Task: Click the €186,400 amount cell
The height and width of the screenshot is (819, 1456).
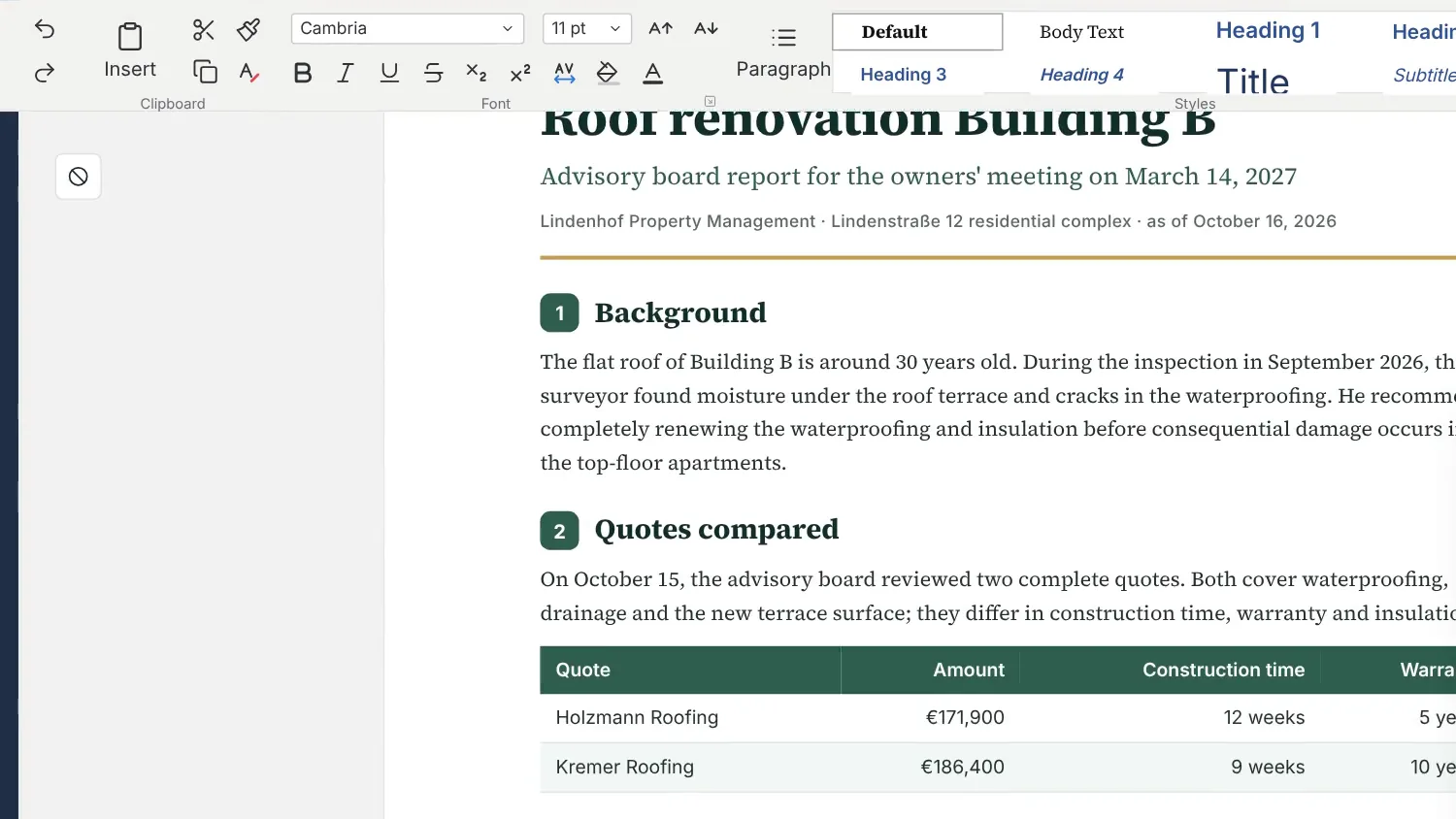Action: (931, 768)
